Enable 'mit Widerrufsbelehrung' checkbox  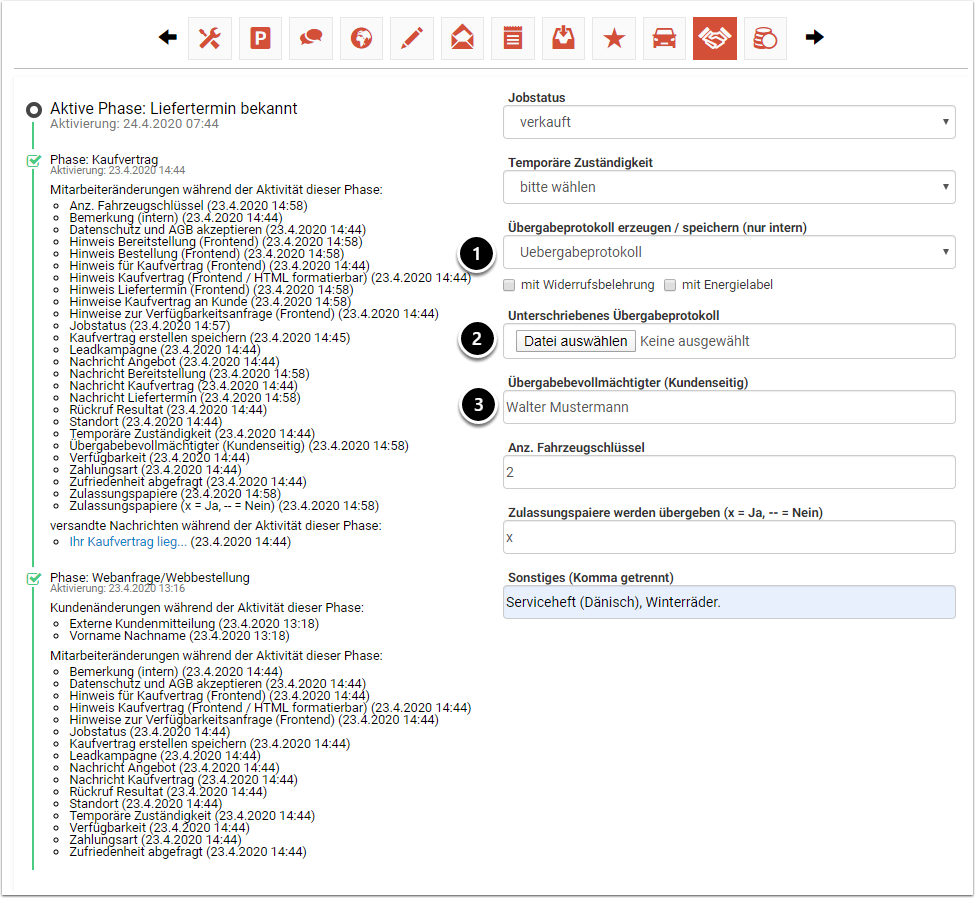pyautogui.click(x=510, y=285)
